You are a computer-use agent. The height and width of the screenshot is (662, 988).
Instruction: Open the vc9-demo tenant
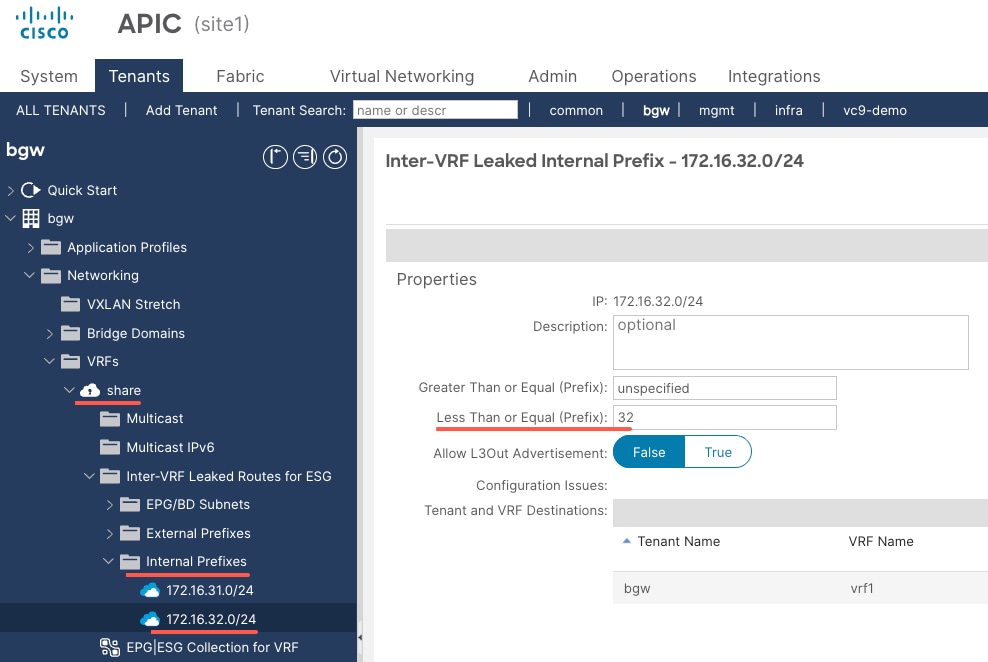875,110
